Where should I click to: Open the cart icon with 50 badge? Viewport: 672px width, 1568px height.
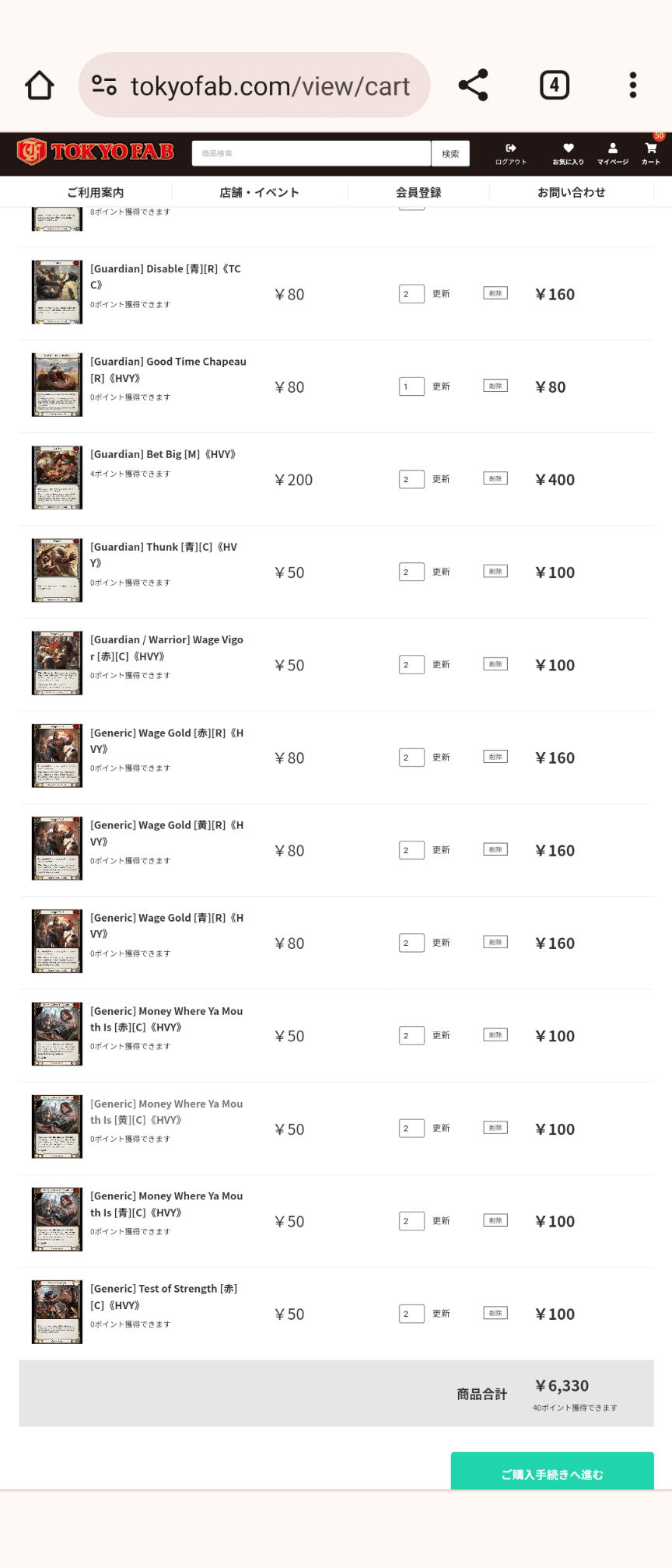click(651, 152)
